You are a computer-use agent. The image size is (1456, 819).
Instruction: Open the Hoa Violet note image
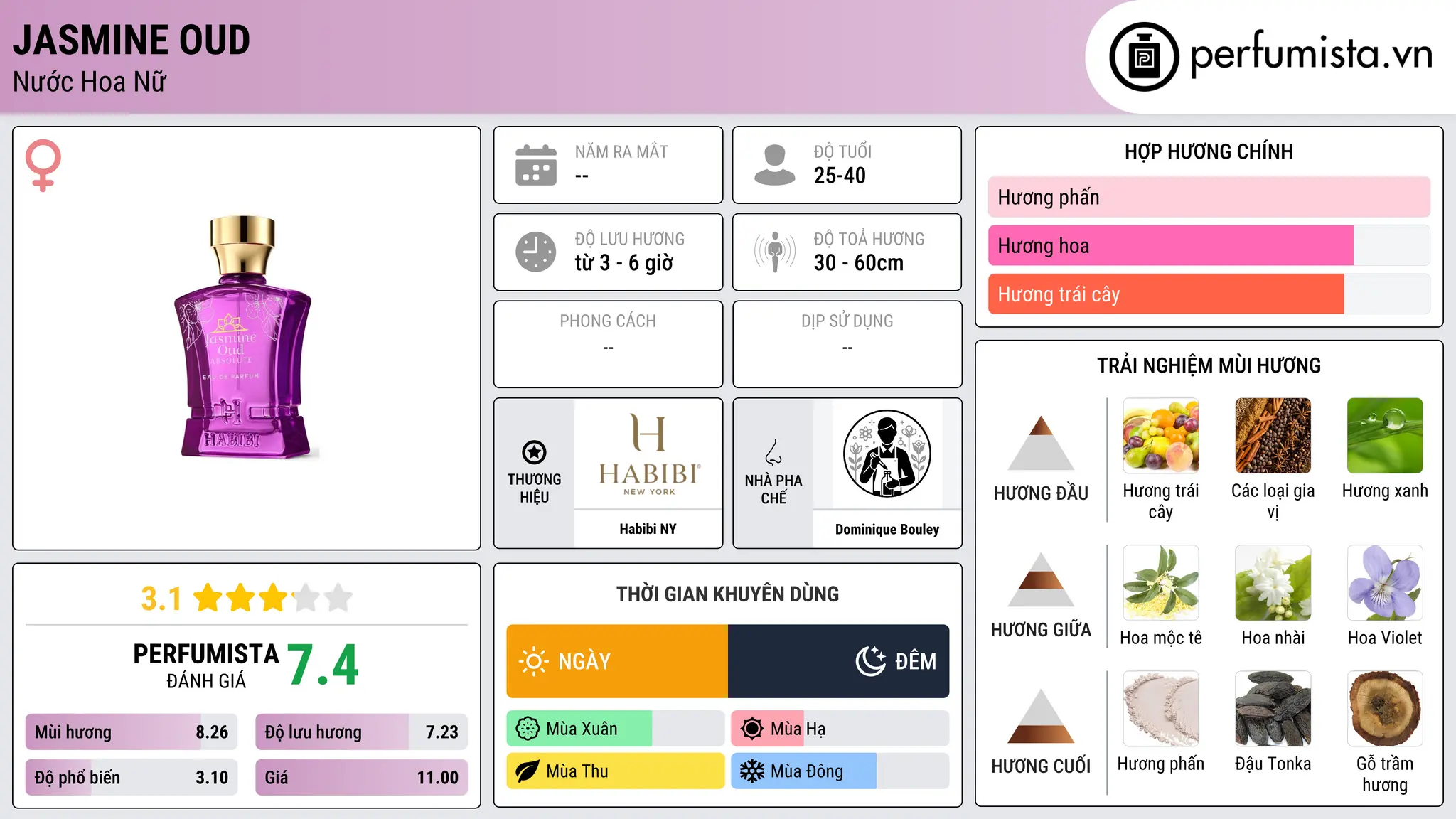[x=1385, y=583]
